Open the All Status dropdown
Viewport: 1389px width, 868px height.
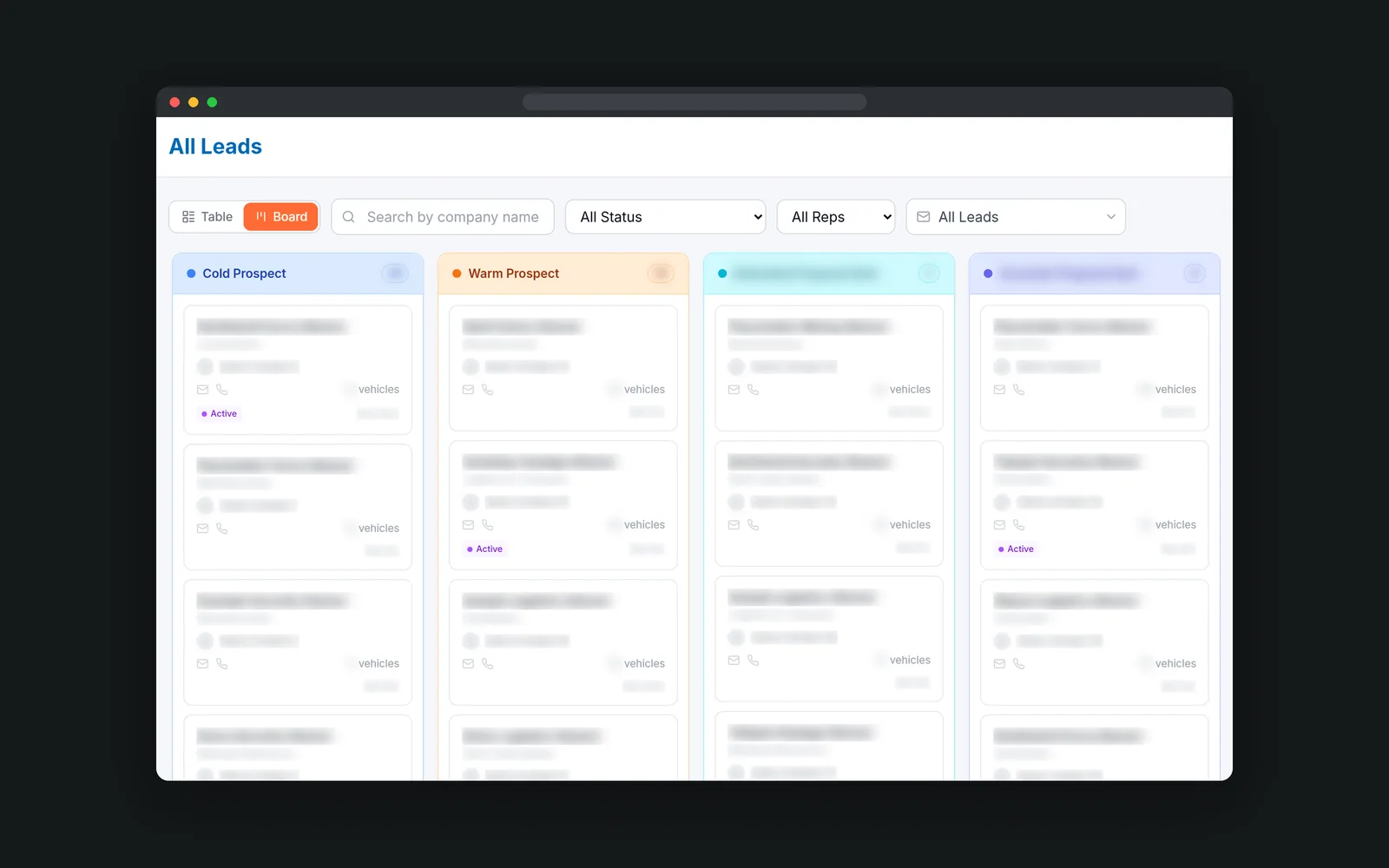(x=666, y=217)
